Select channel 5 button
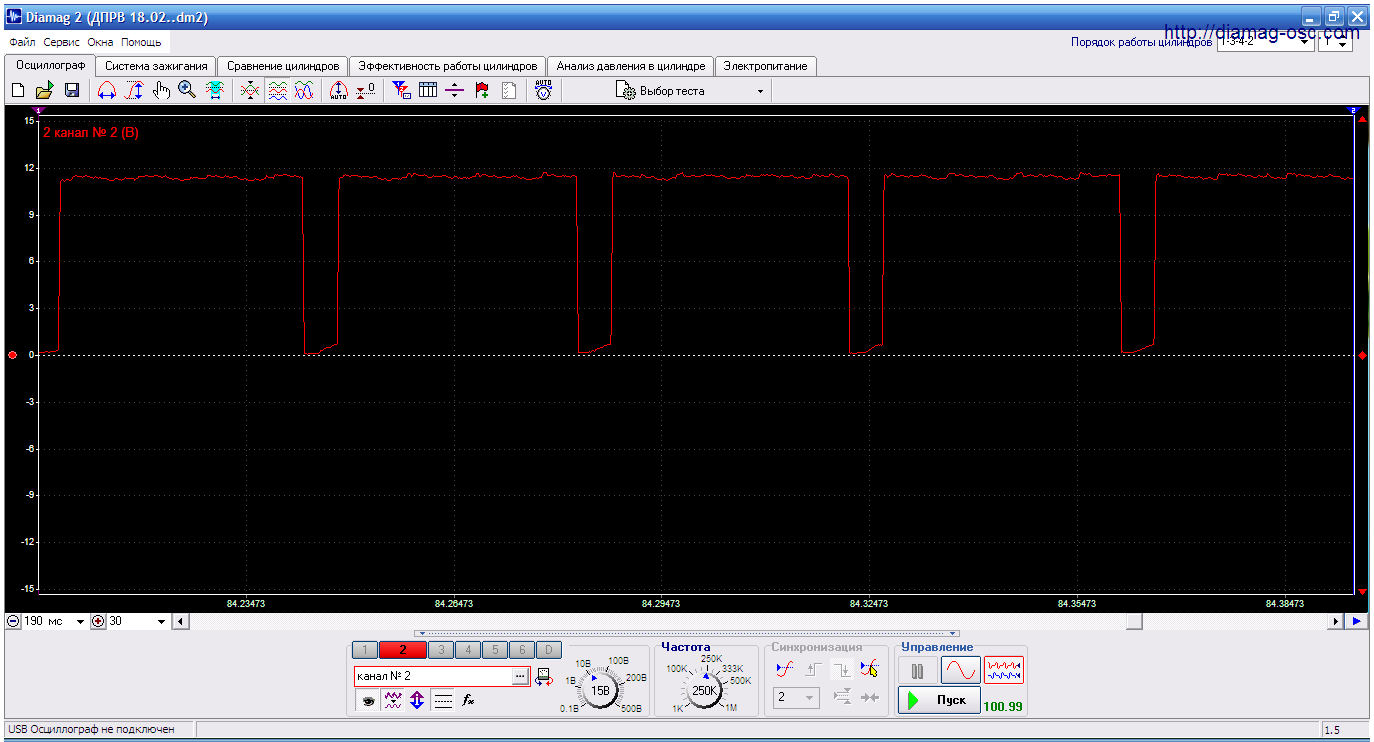This screenshot has width=1374, height=742. (x=495, y=650)
